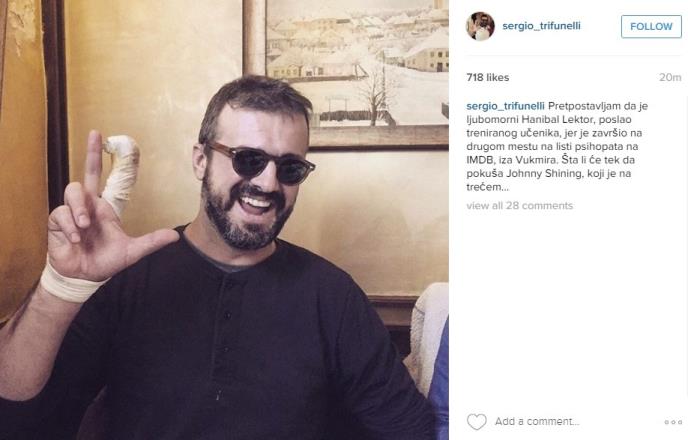Click the framed snowy village painting
This screenshot has height=440, width=688.
pyautogui.click(x=346, y=74)
